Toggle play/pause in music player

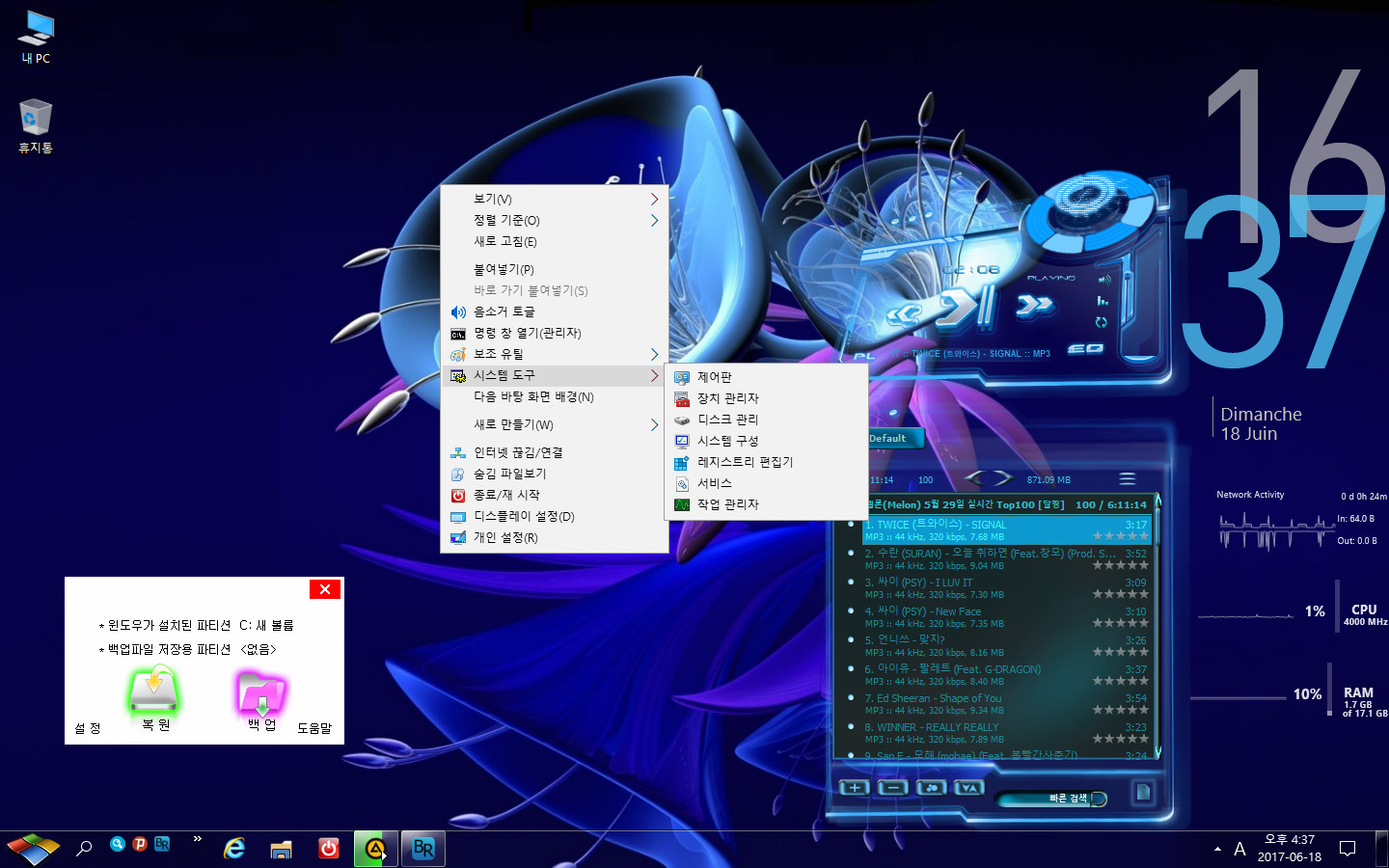point(967,309)
